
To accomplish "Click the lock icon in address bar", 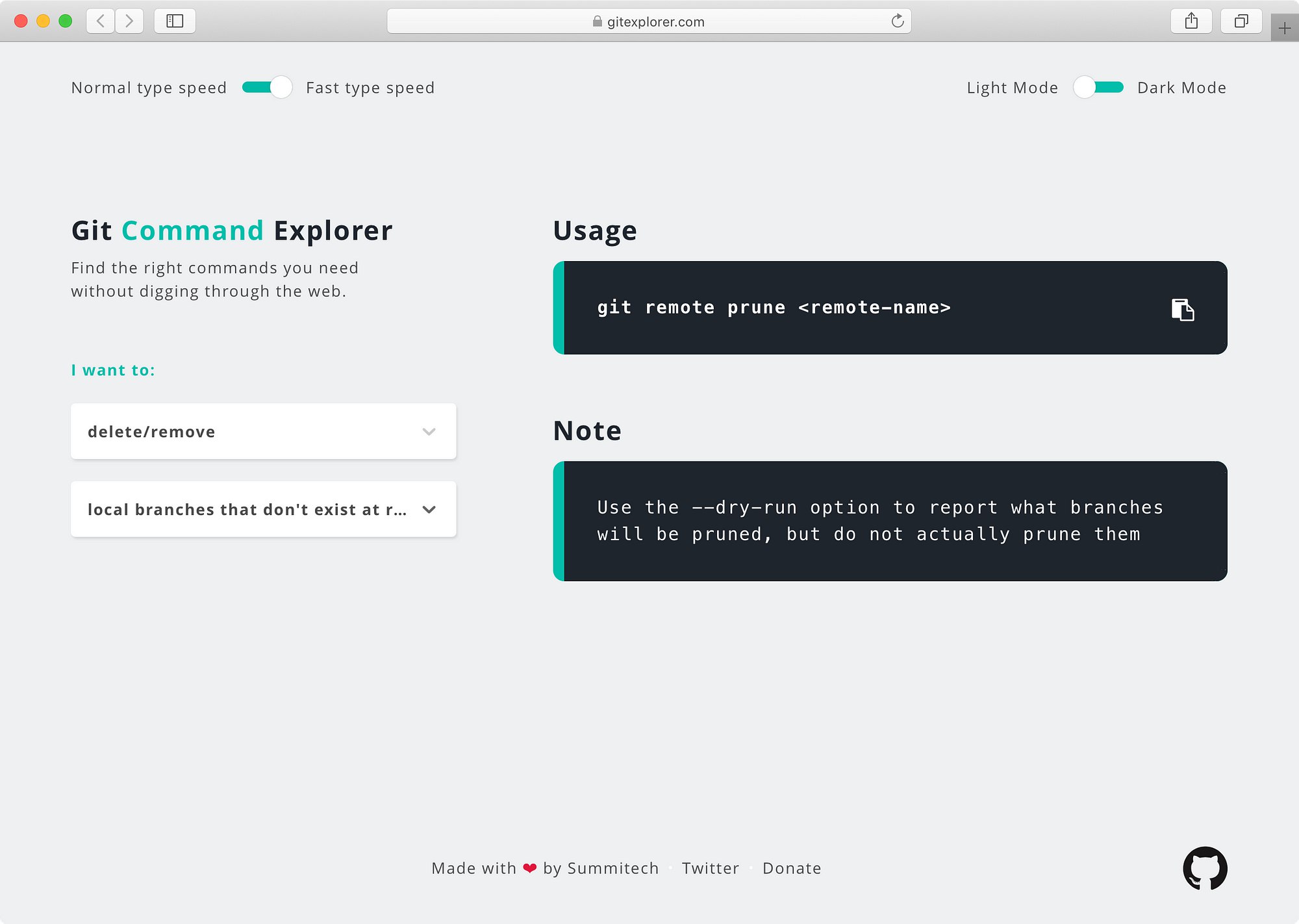I will [x=597, y=21].
